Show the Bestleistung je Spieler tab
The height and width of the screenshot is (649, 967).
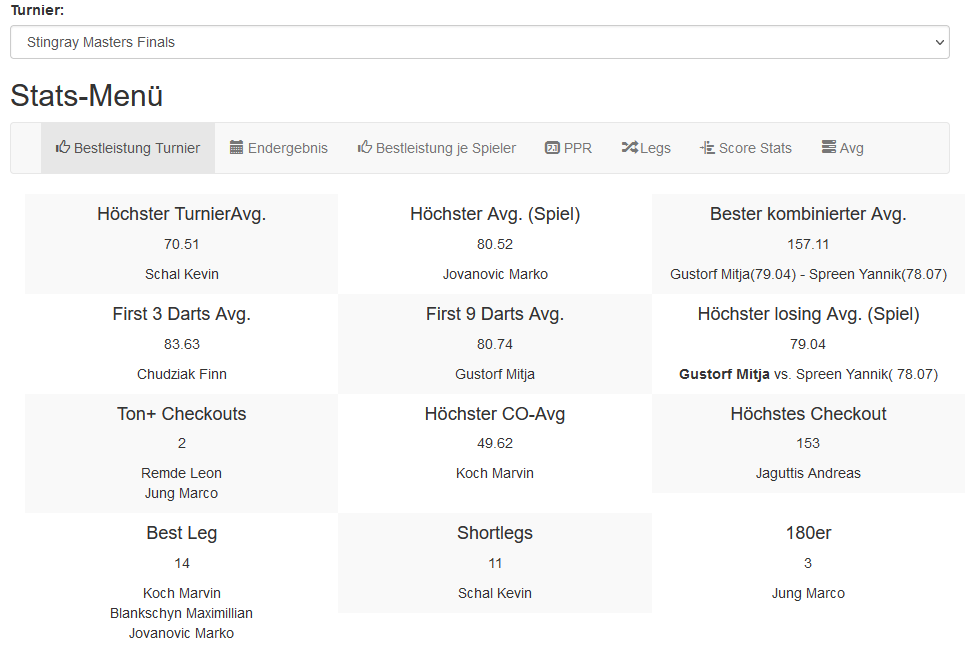coord(446,148)
